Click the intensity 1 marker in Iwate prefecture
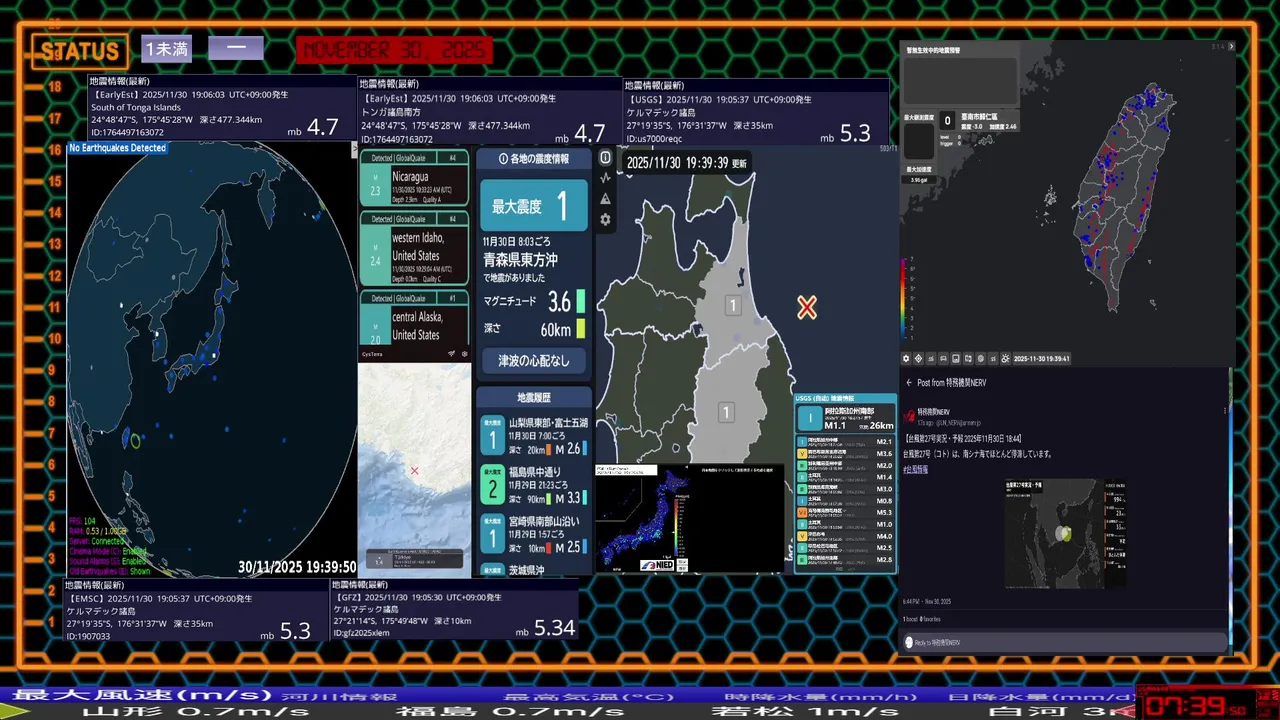This screenshot has height=720, width=1280. tap(726, 412)
